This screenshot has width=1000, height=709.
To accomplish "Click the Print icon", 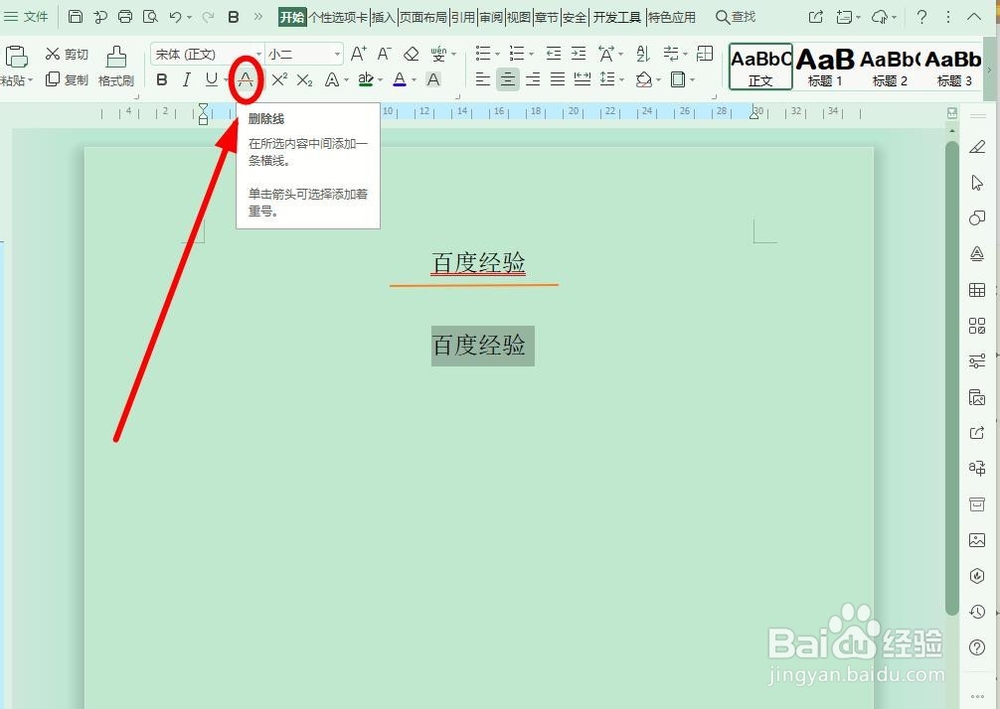I will point(125,17).
